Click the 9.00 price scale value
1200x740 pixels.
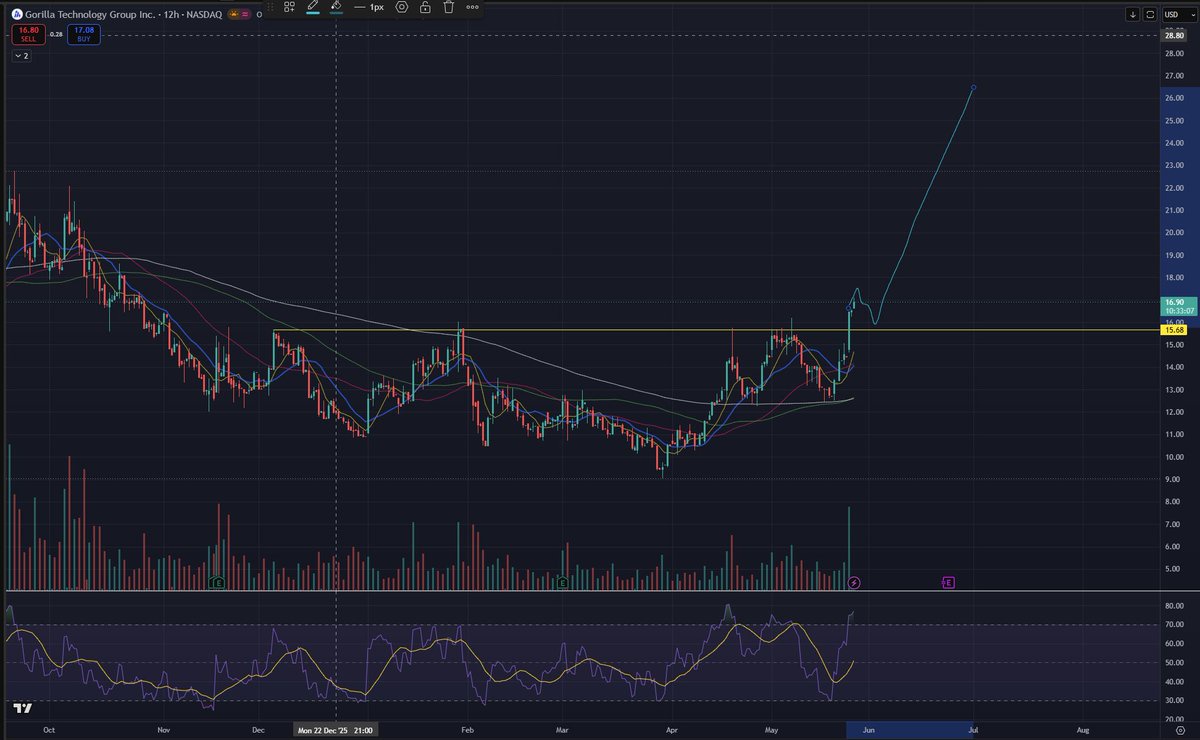[x=1173, y=479]
